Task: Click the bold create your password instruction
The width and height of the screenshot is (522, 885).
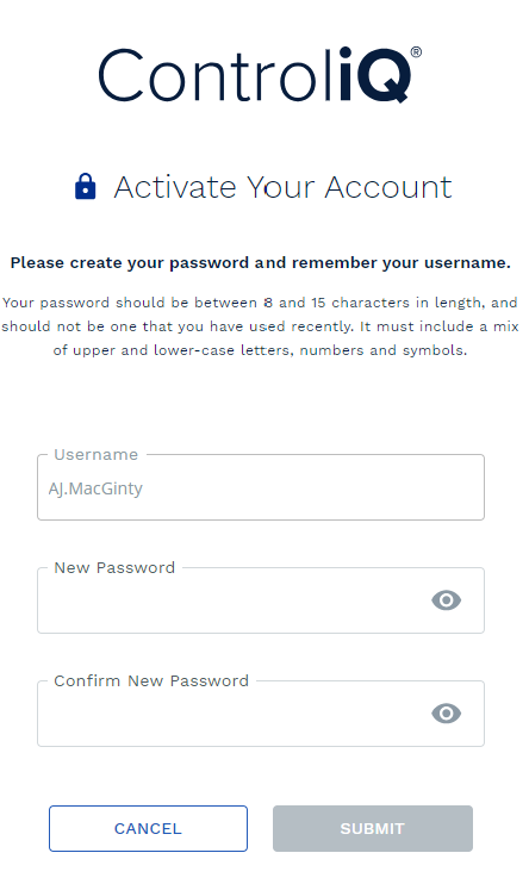Action: coord(260,263)
